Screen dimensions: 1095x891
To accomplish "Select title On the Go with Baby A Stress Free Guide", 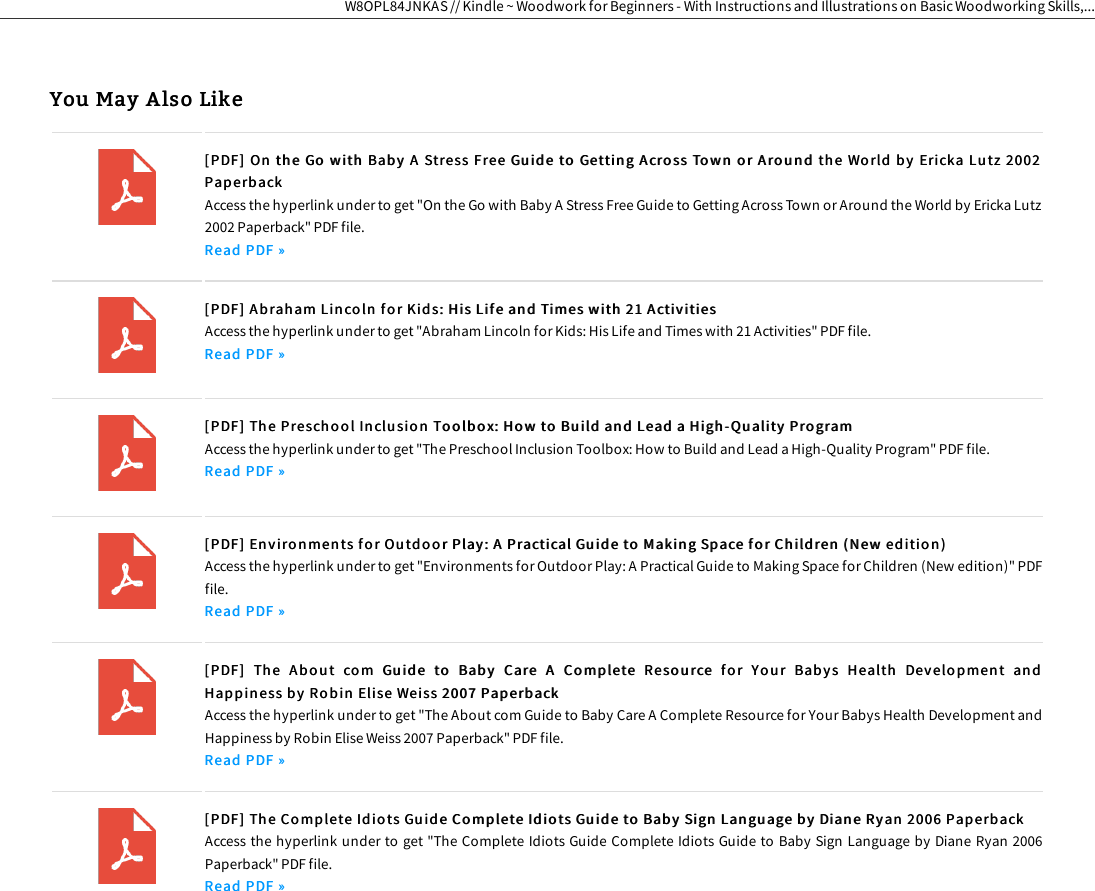I will tap(622, 171).
